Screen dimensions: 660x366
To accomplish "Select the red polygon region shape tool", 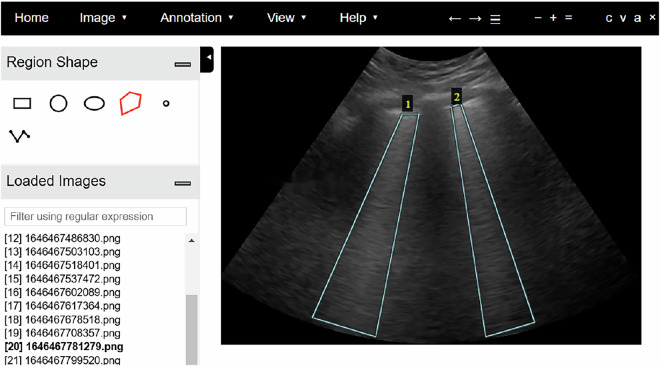I will tap(130, 103).
